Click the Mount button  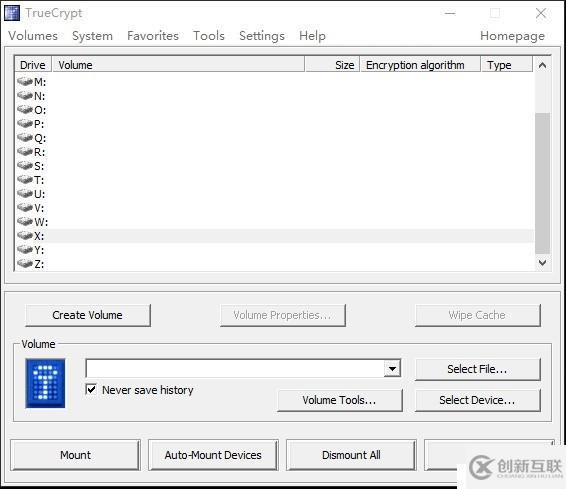[75, 455]
